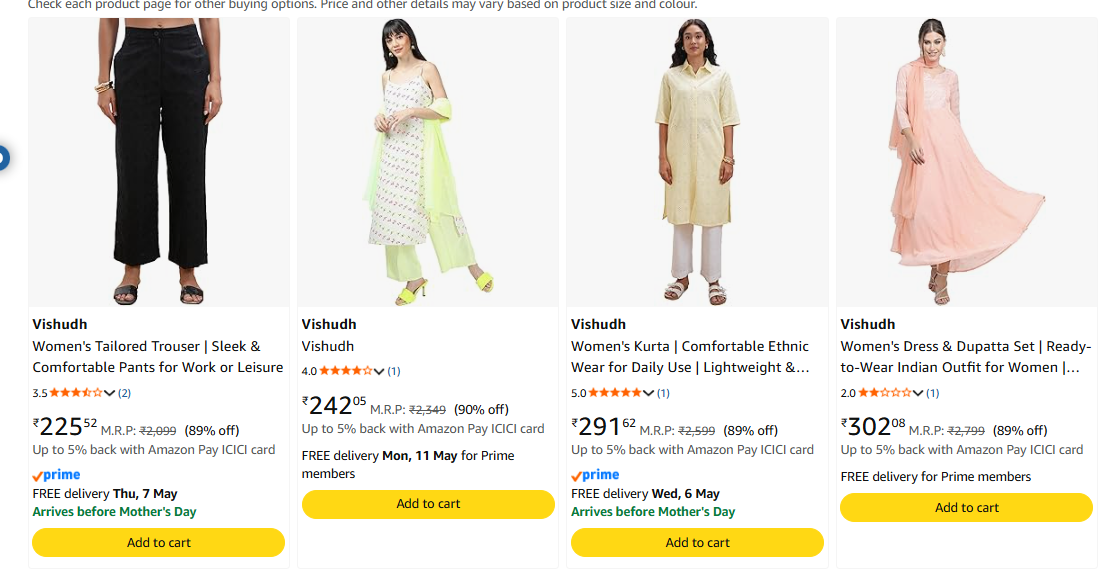Click the Prime badge under Women's Kurta
Image resolution: width=1101 pixels, height=576 pixels.
click(596, 475)
